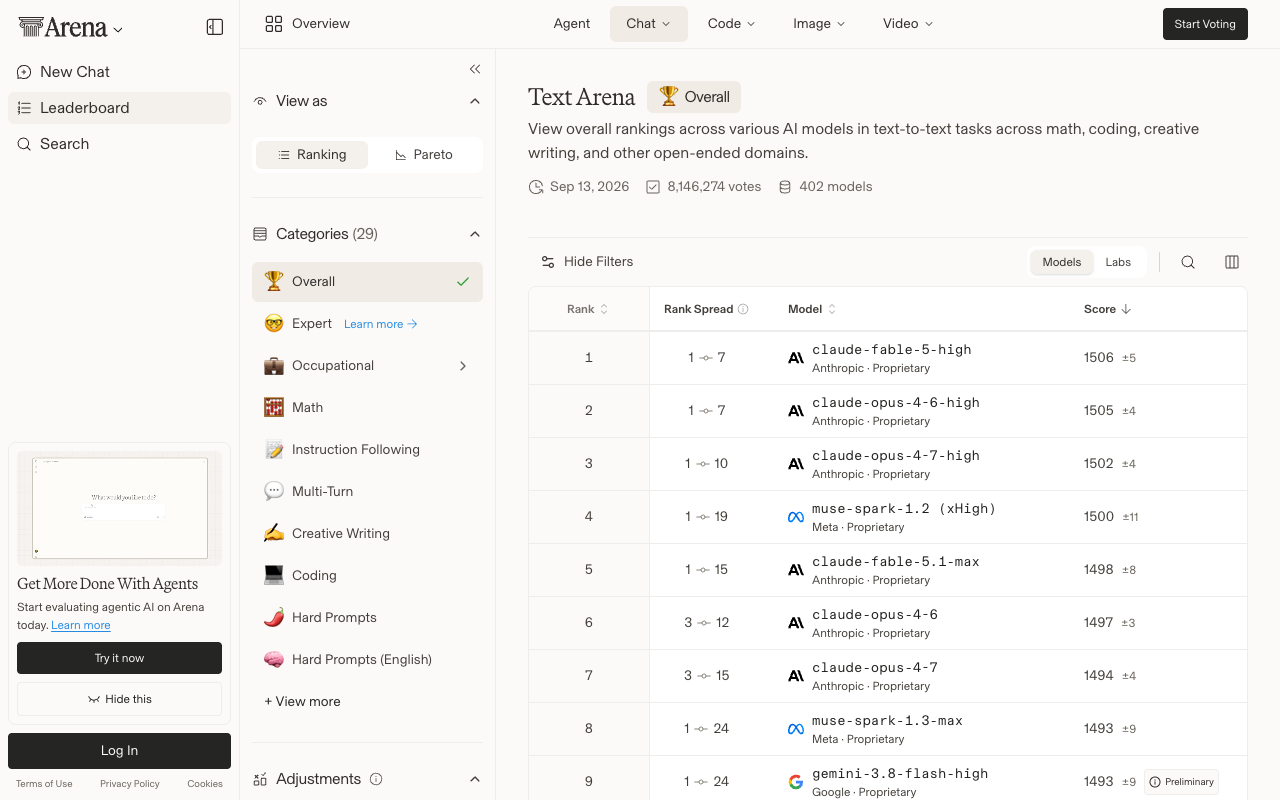Click the Try it now button
Viewport: 1280px width, 800px height.
pos(119,658)
